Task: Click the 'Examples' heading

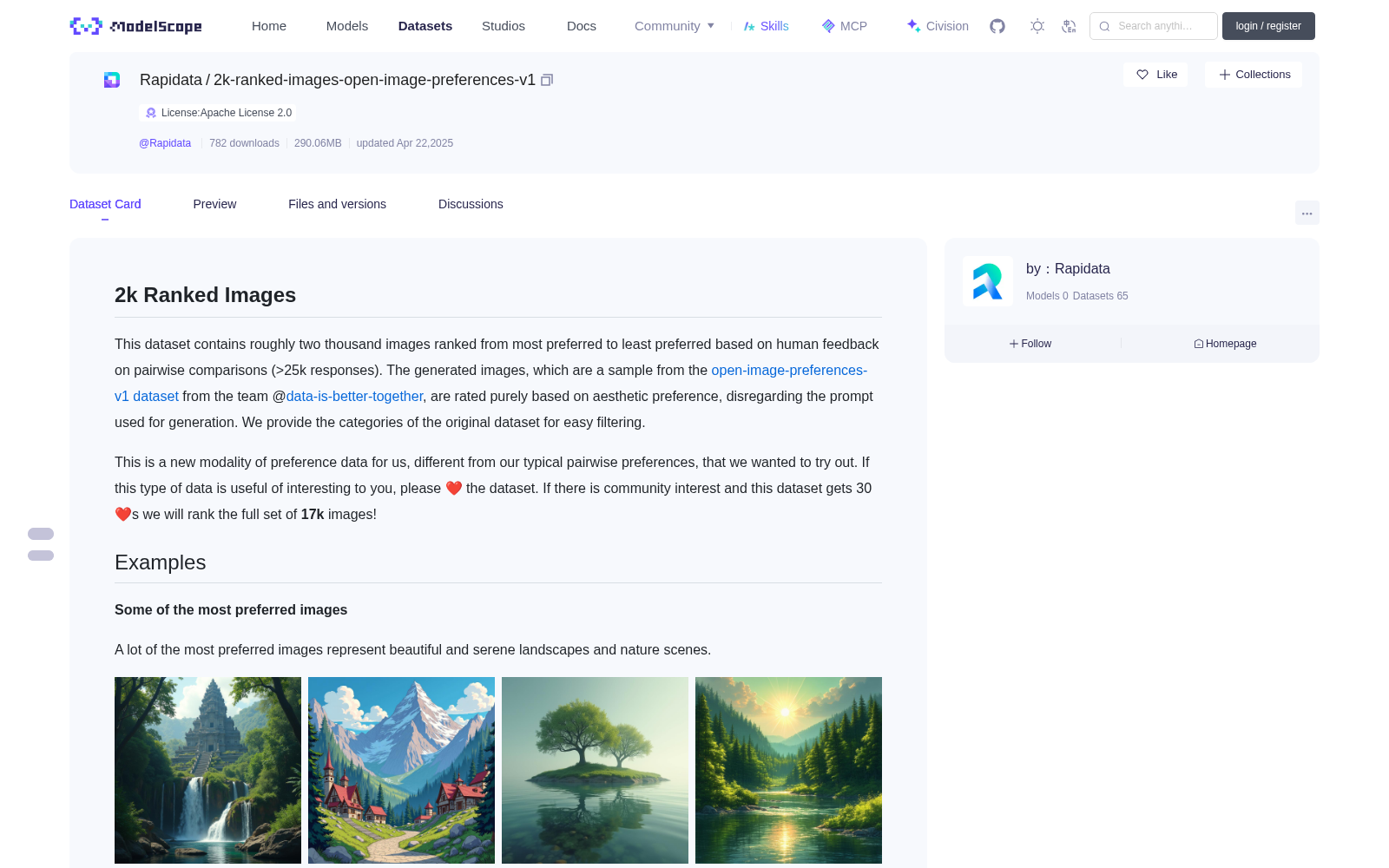Action: (160, 562)
